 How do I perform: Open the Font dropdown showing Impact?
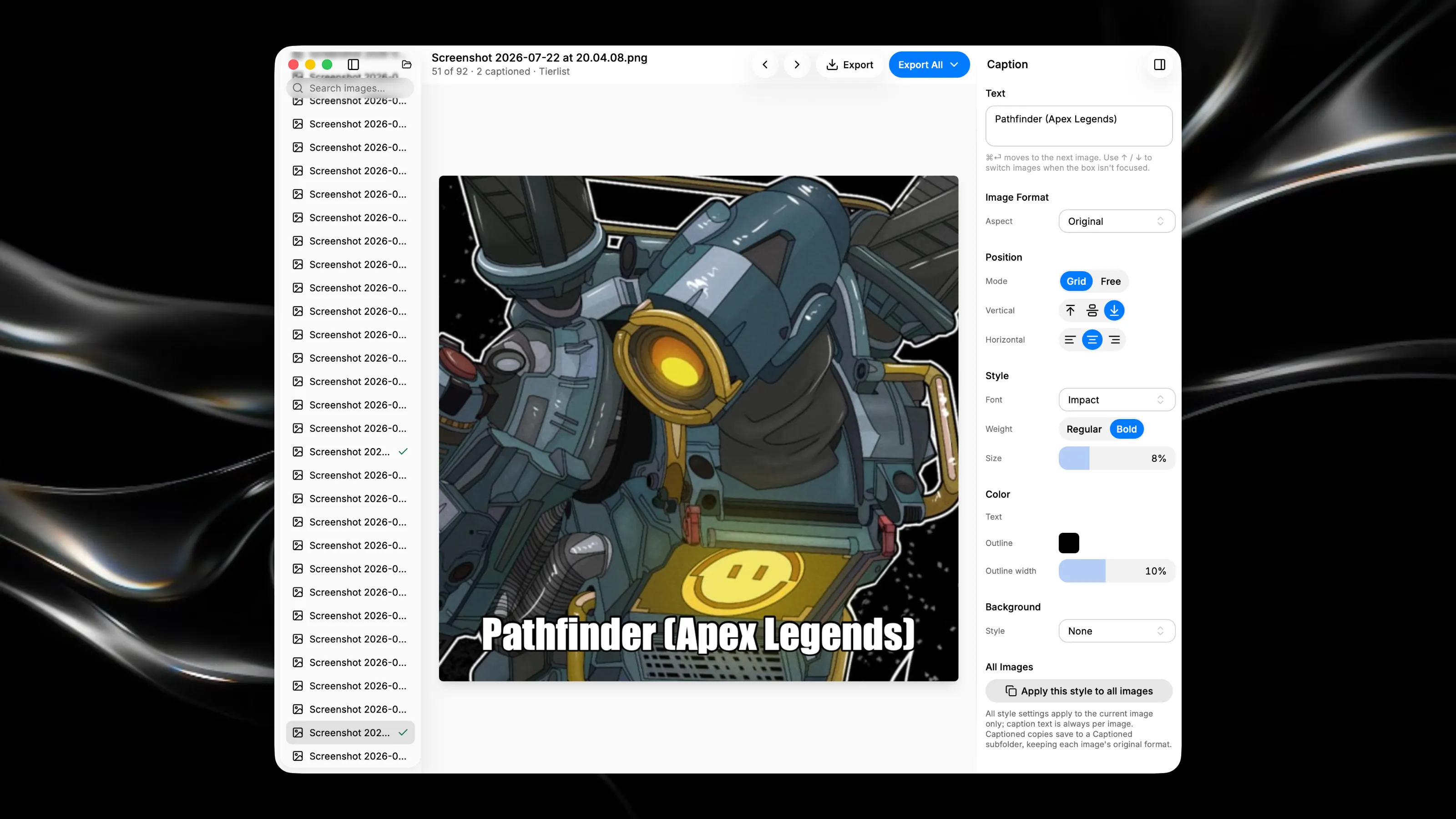point(1116,399)
